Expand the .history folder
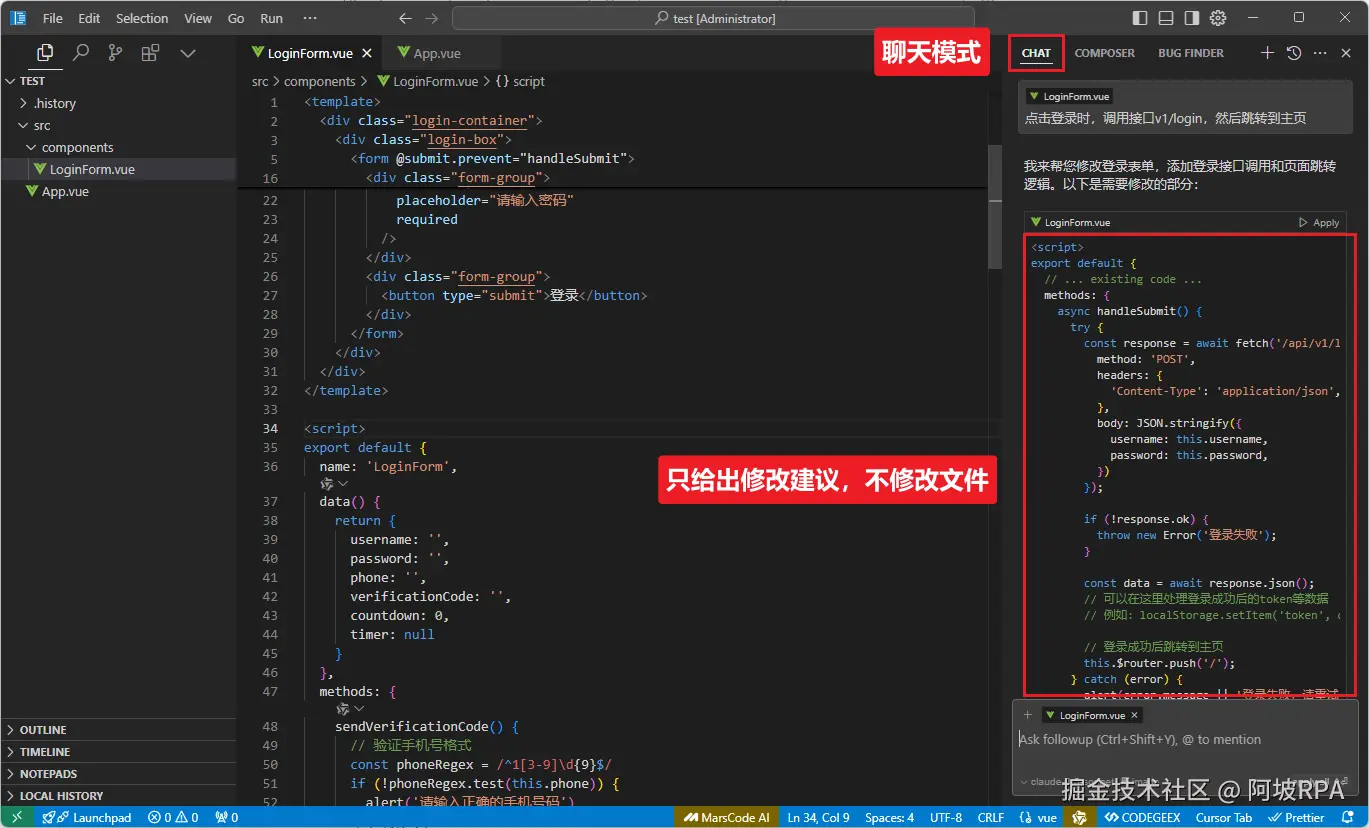 [119, 103]
